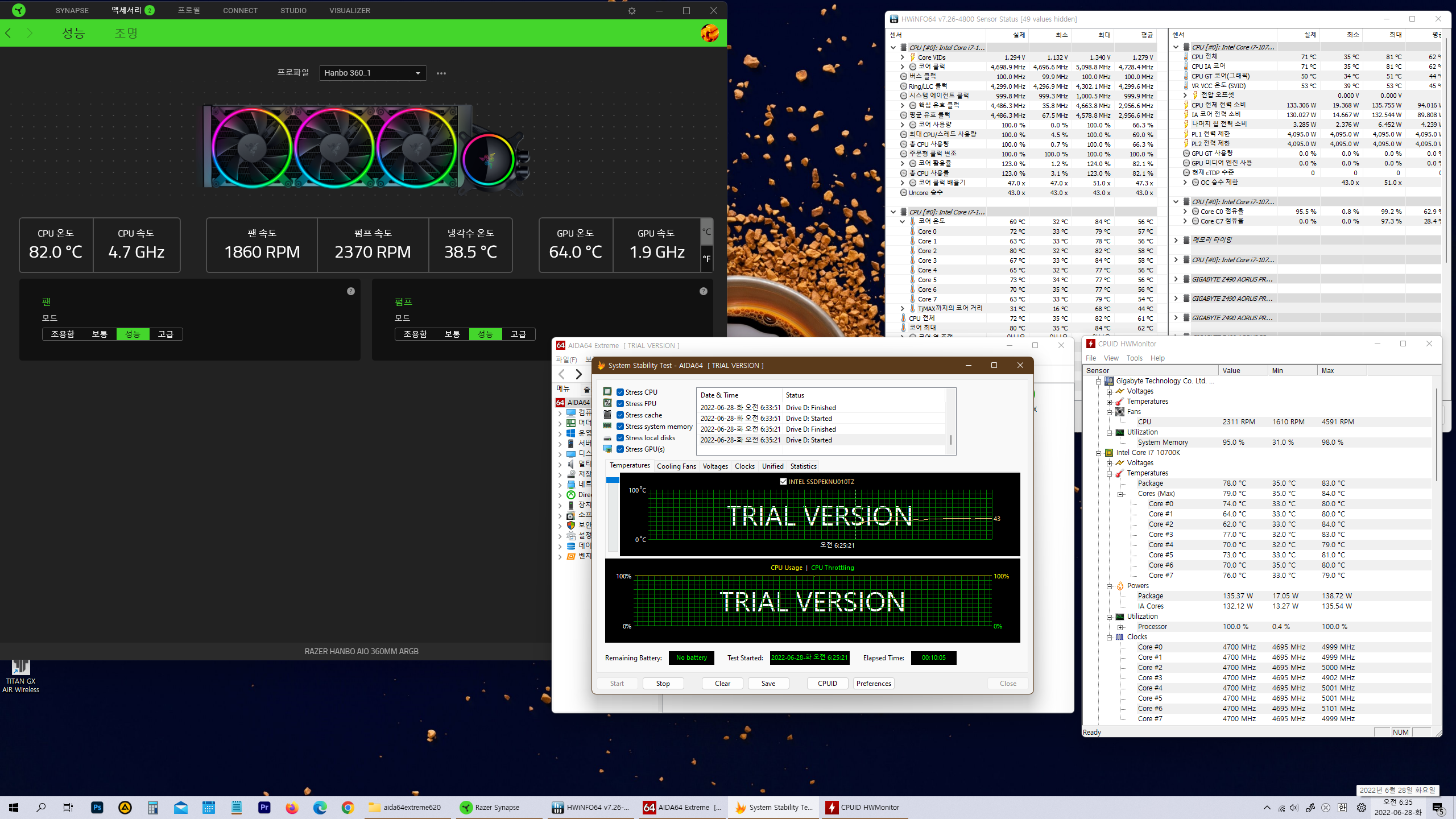Open STUDIO tab in Synapse

point(293,11)
